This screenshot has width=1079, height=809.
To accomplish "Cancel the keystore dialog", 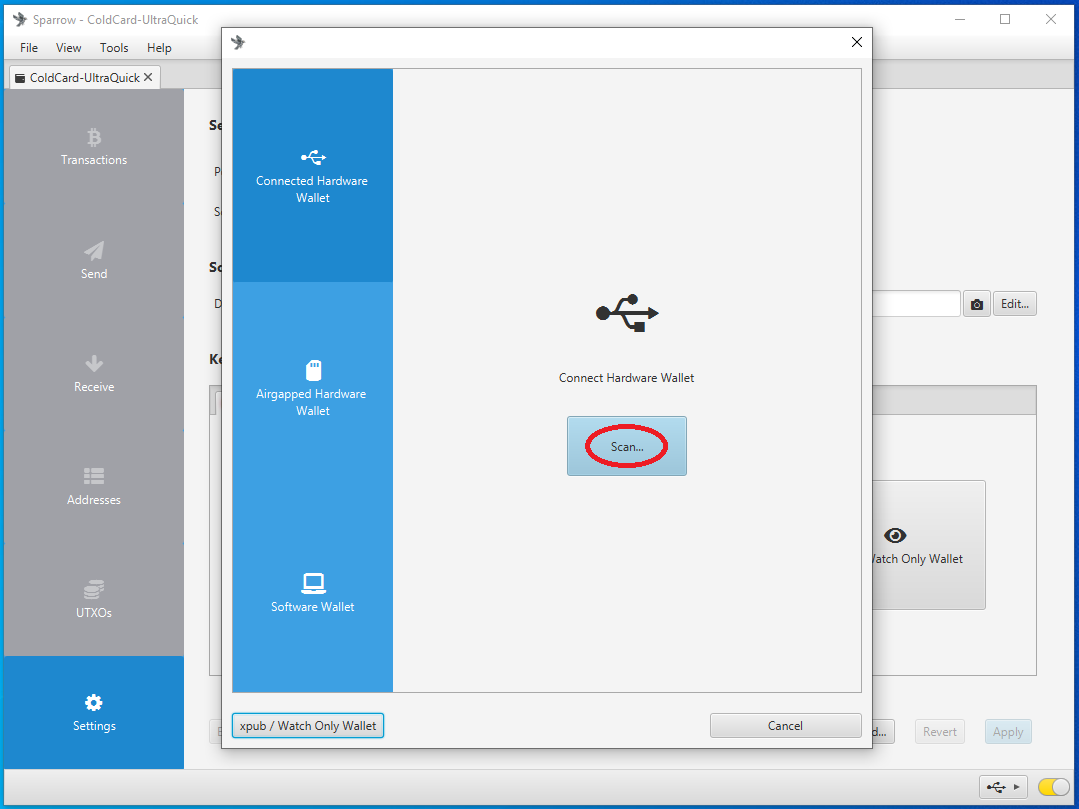I will click(785, 726).
